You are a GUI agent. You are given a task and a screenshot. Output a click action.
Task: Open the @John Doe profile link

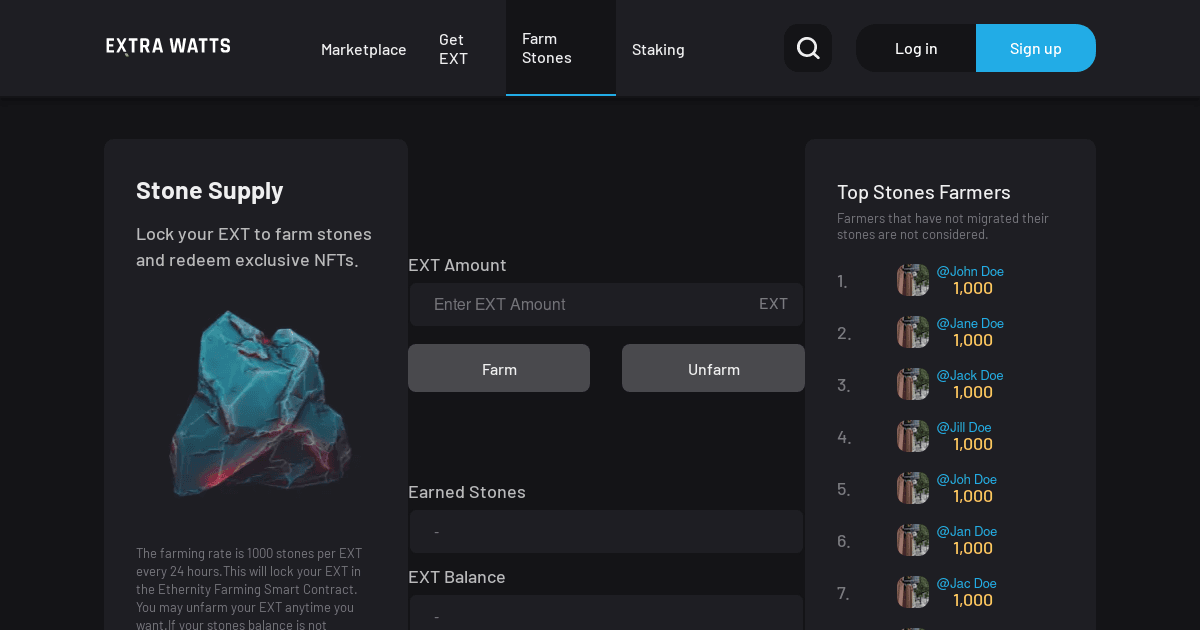[970, 271]
